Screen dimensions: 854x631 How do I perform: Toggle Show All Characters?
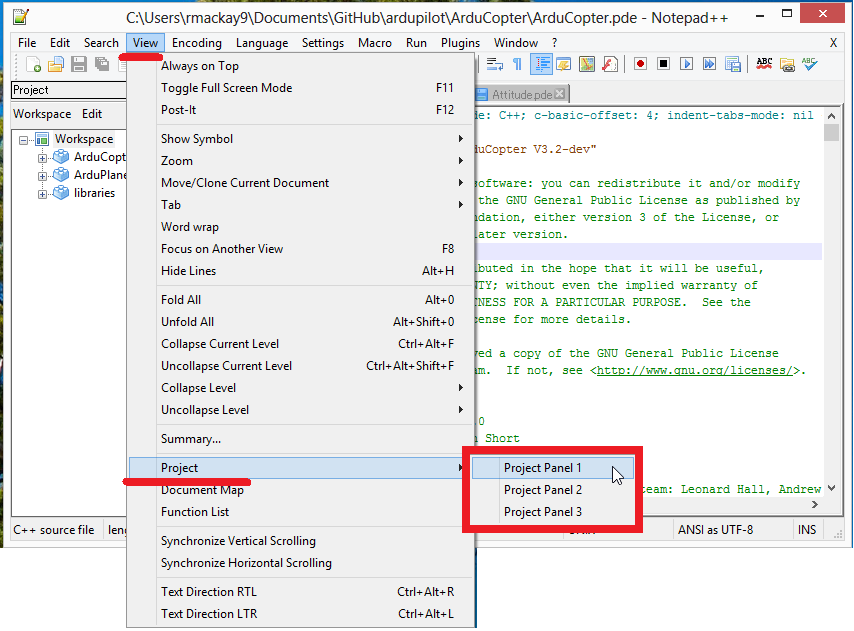[517, 63]
